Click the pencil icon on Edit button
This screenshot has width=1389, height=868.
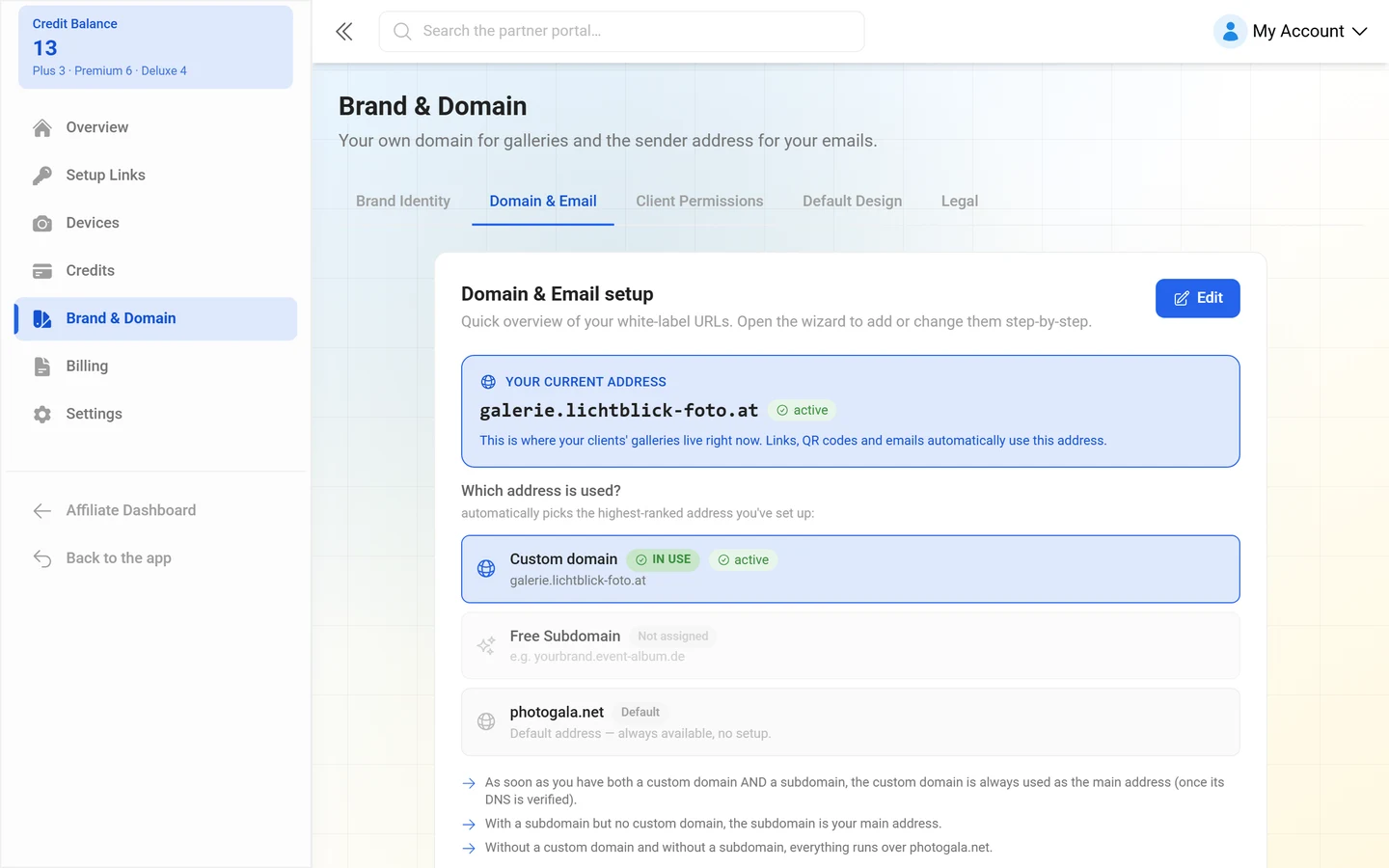tap(1182, 299)
